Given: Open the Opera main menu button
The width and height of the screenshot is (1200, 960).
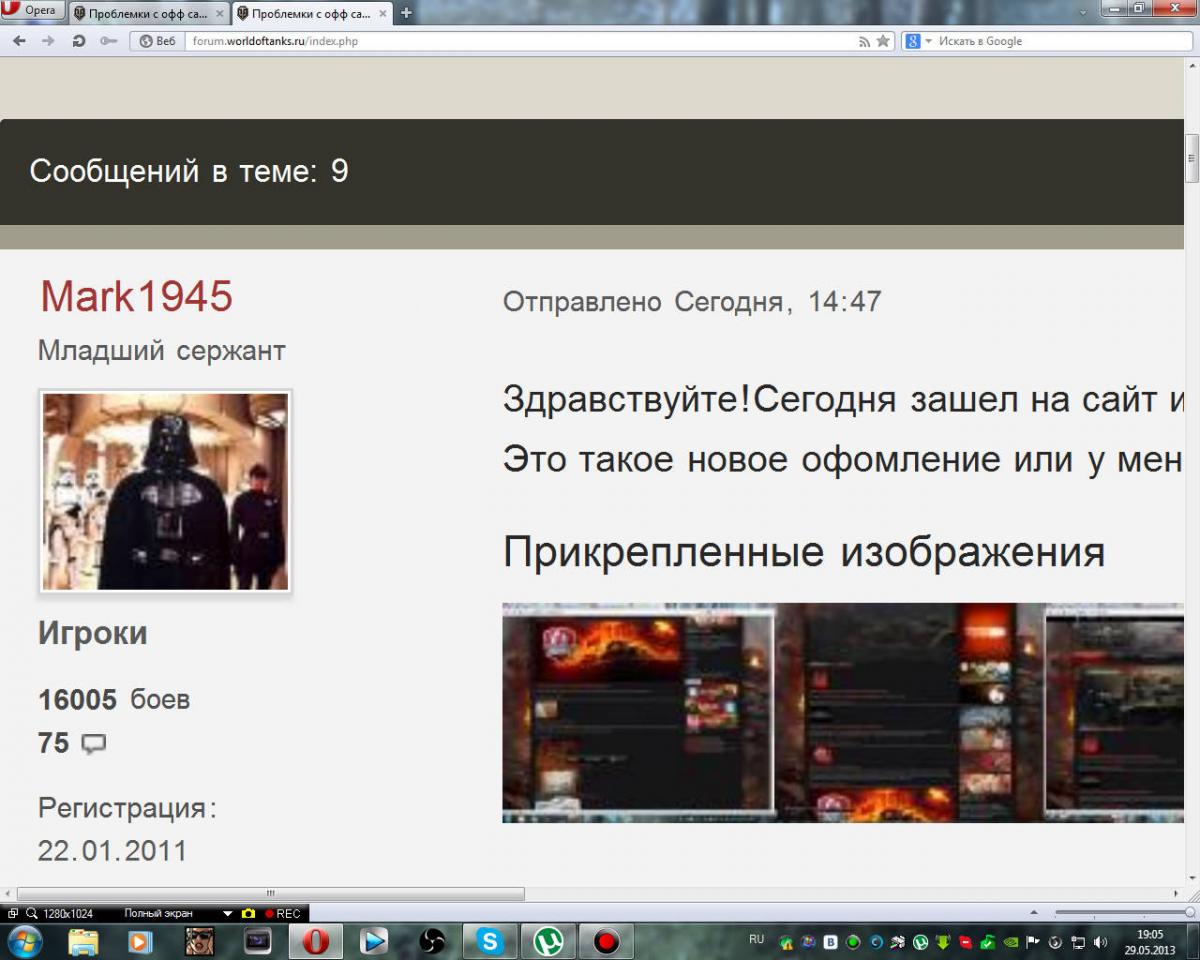Looking at the screenshot, I should 32,11.
